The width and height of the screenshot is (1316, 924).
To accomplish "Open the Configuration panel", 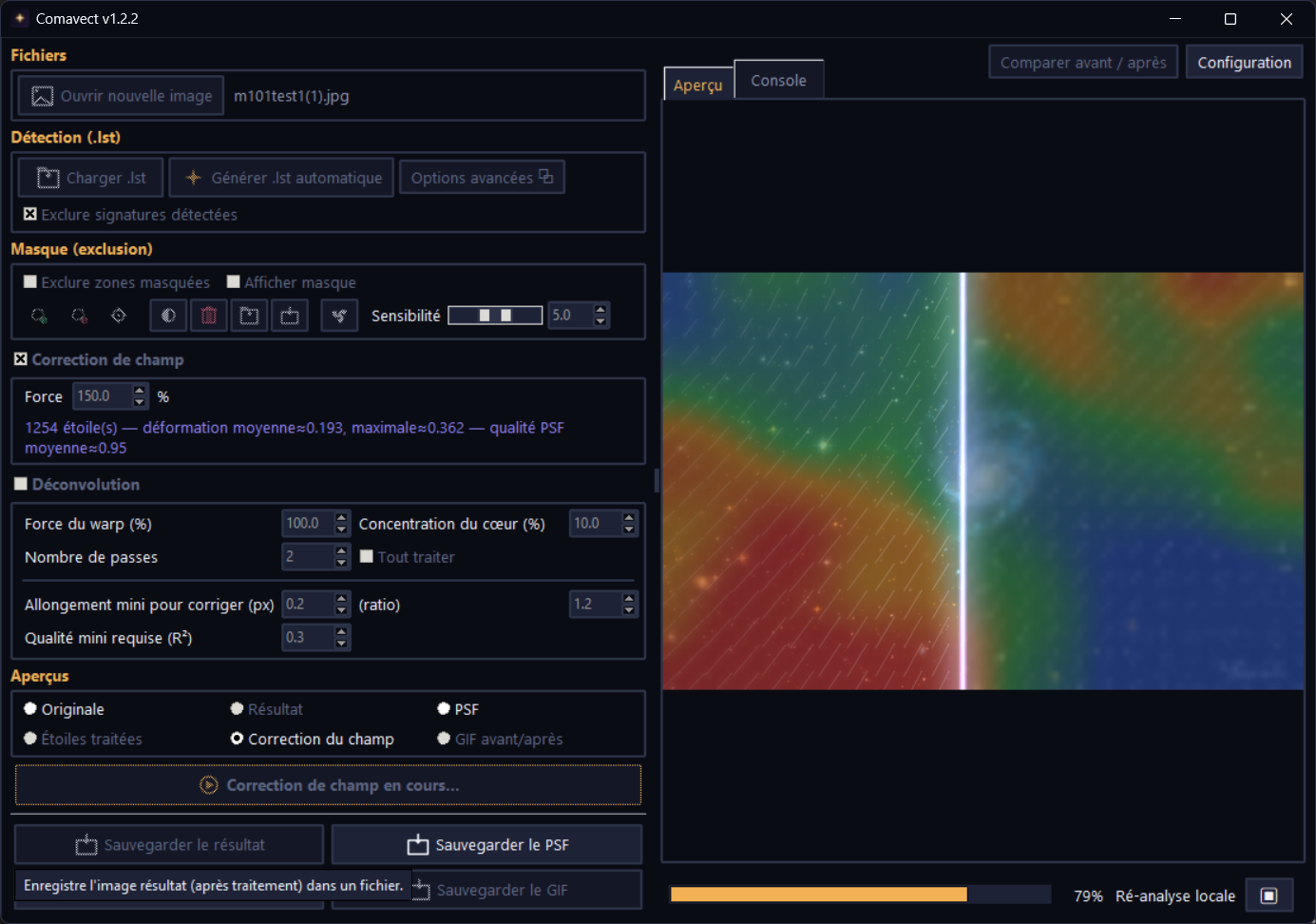I will (x=1244, y=63).
